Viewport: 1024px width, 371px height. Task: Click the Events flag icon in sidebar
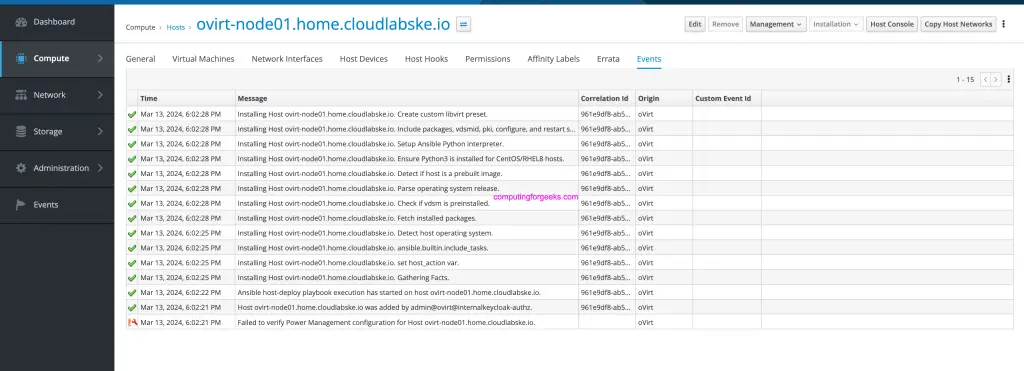[20, 205]
